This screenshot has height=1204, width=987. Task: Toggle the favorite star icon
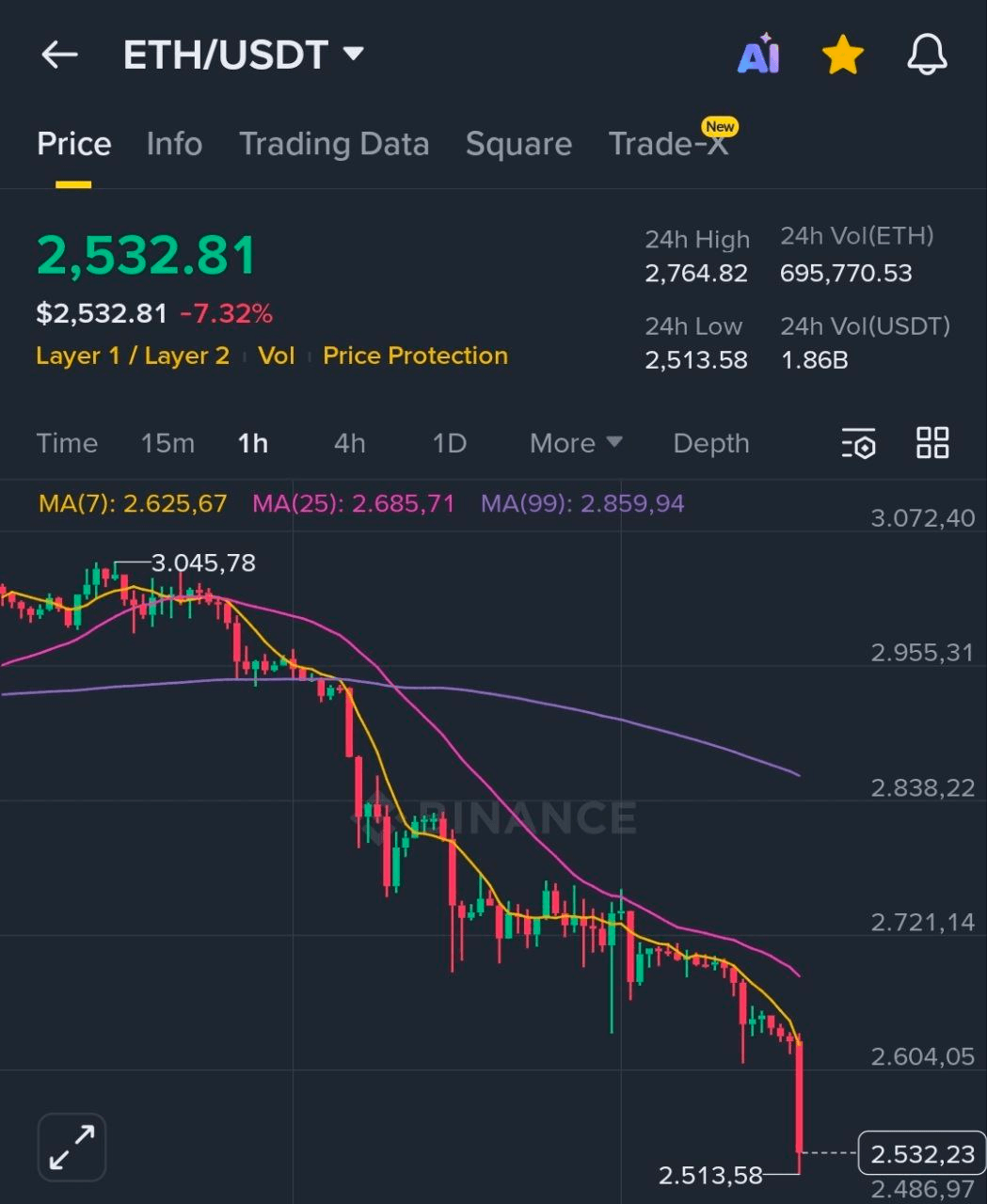(842, 55)
